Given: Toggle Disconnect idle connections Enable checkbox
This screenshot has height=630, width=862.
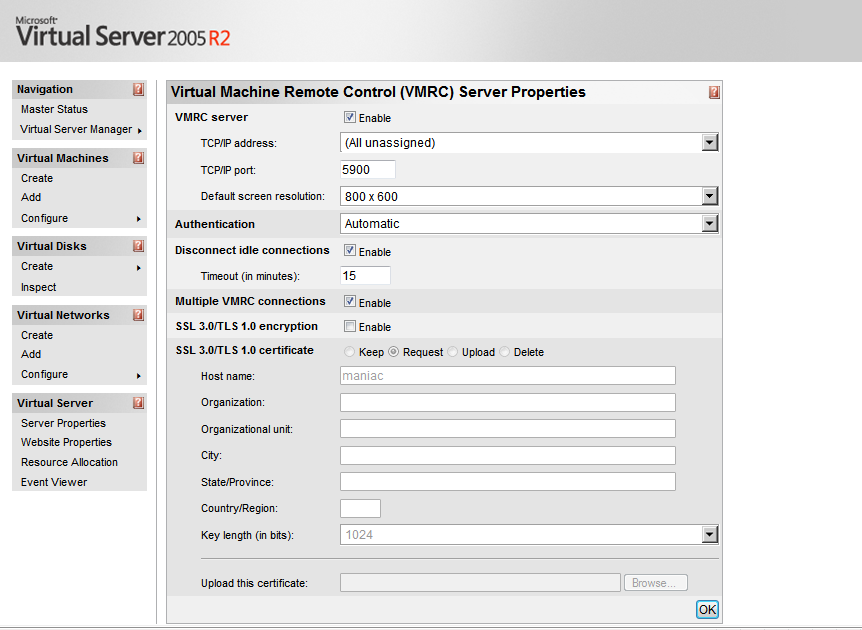Looking at the screenshot, I should coord(350,251).
